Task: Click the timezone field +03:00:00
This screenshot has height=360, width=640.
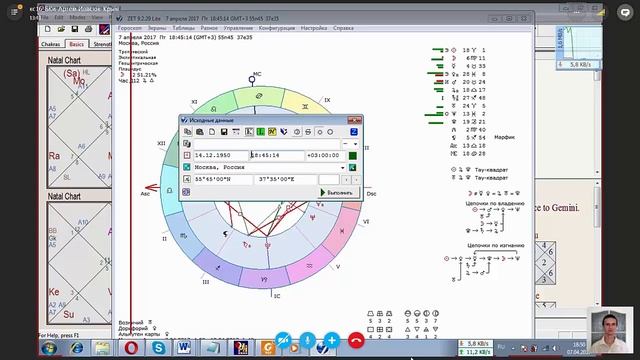Action: (325, 156)
